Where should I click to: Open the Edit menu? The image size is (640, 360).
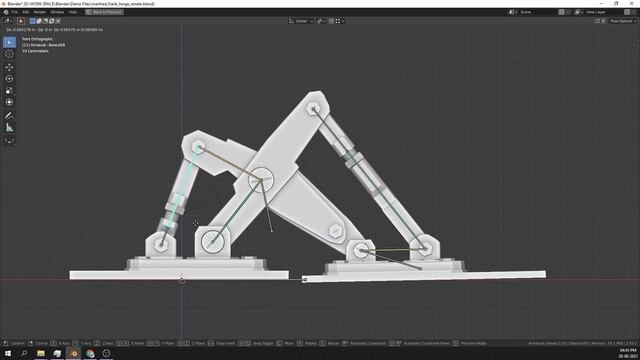26,12
